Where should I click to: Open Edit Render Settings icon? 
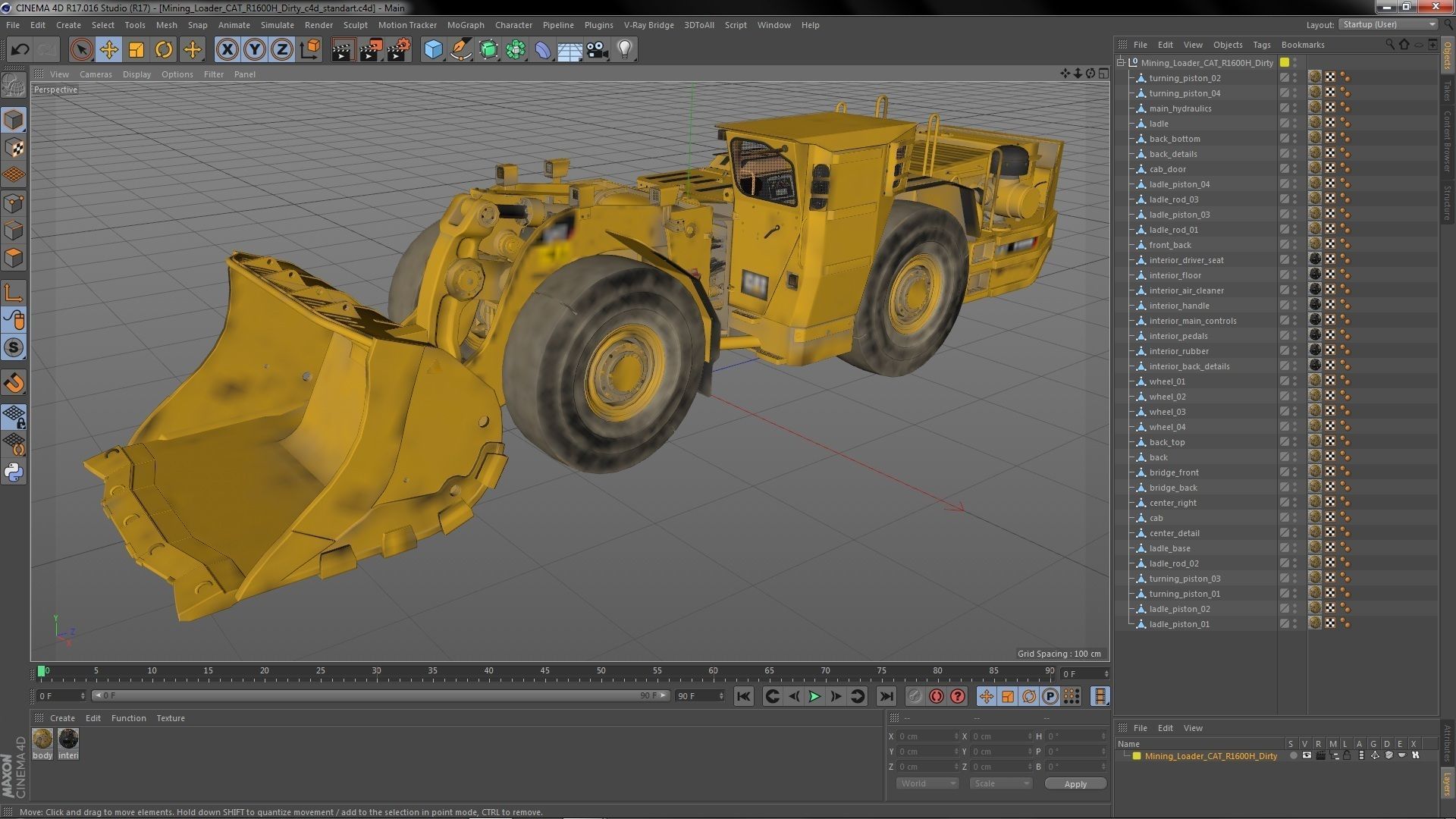coord(399,50)
